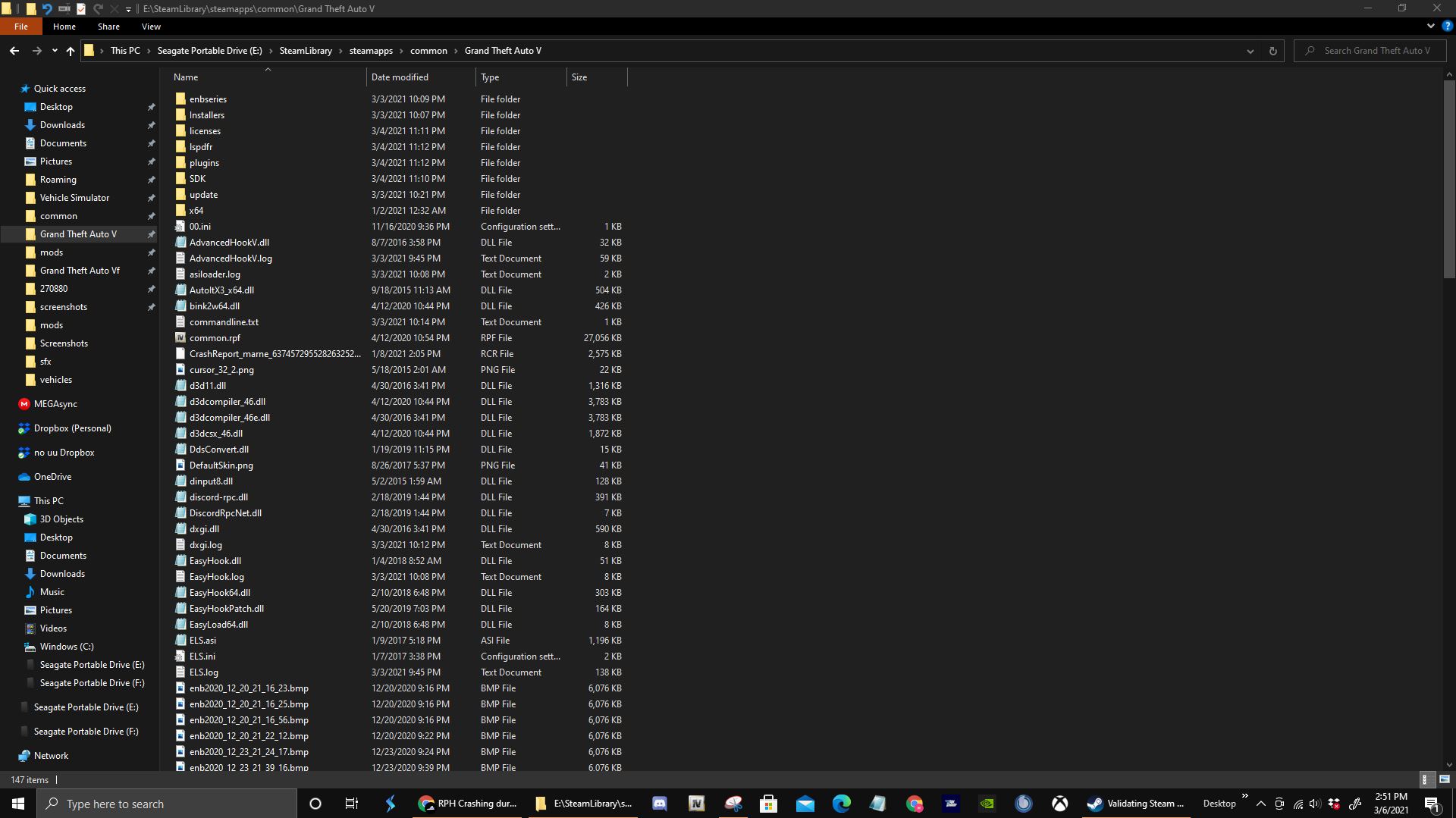The height and width of the screenshot is (818, 1456).
Task: Open the Mail app on the taskbar
Action: 805,804
